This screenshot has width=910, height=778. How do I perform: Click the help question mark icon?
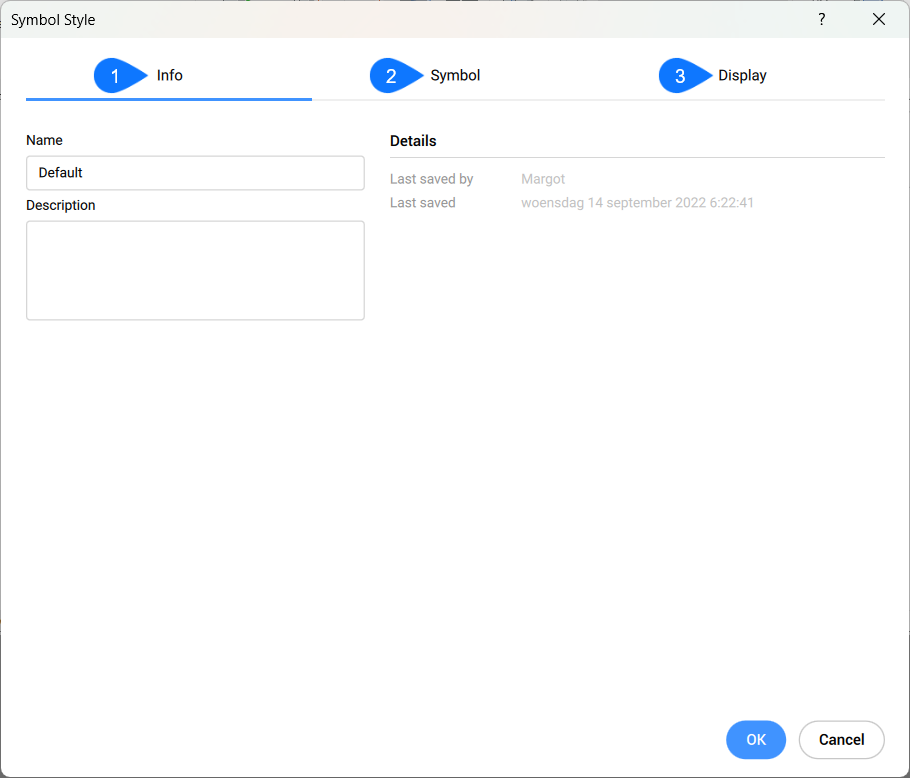pos(822,19)
